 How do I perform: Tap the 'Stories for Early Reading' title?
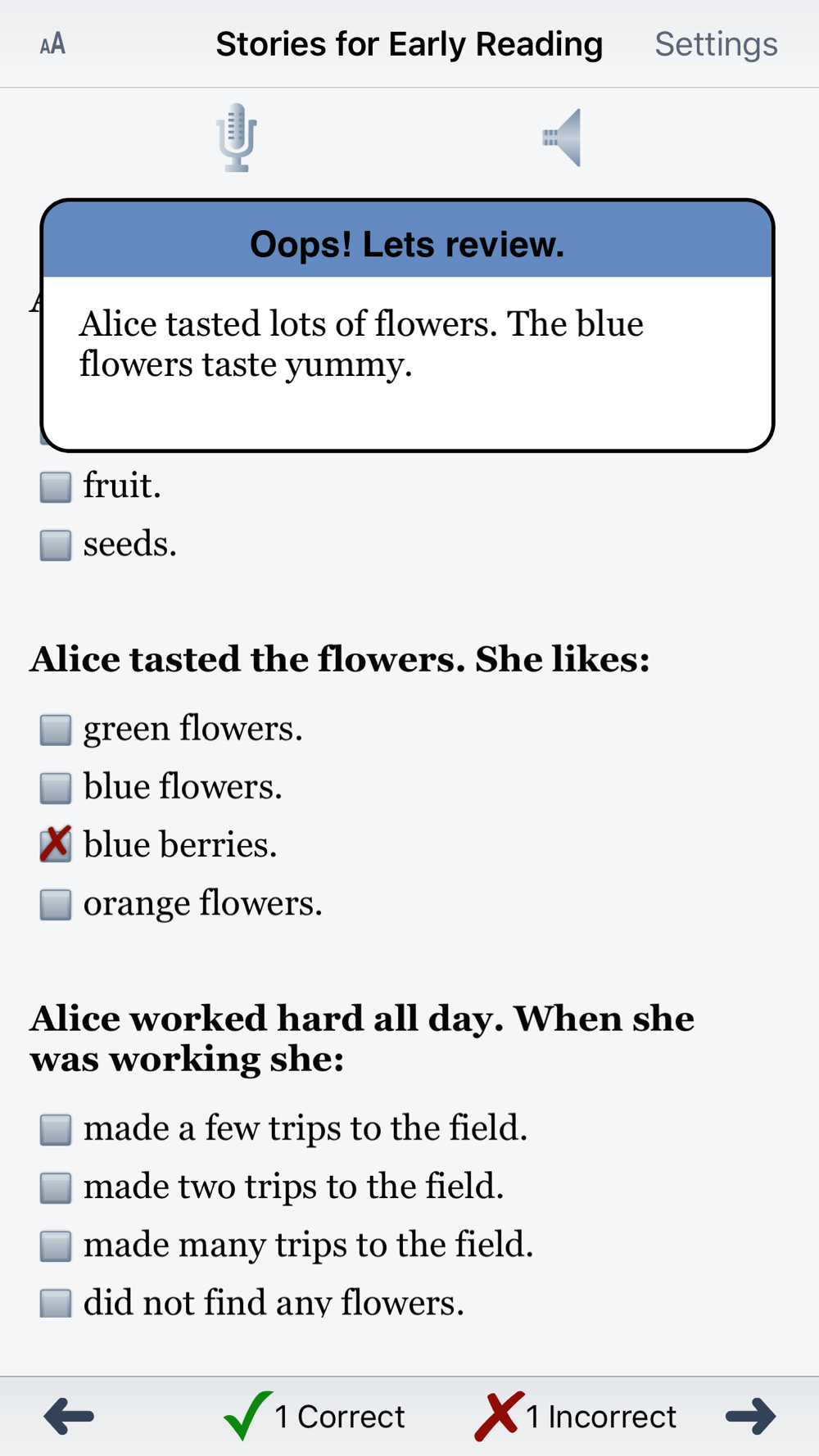[x=409, y=44]
